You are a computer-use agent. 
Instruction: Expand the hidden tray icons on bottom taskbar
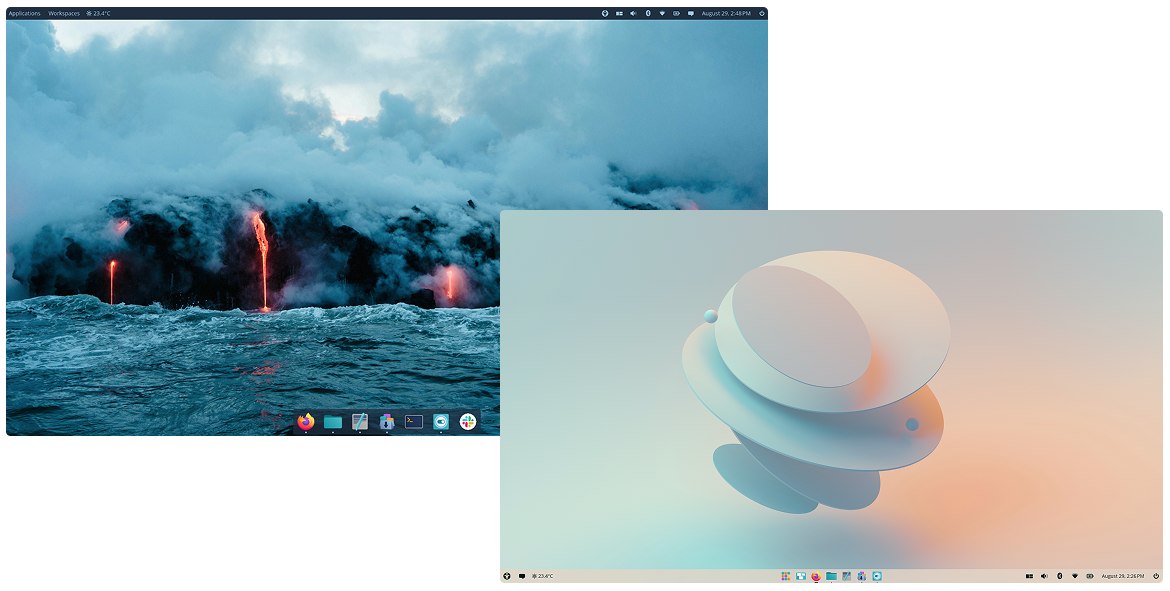pyautogui.click(x=1030, y=576)
